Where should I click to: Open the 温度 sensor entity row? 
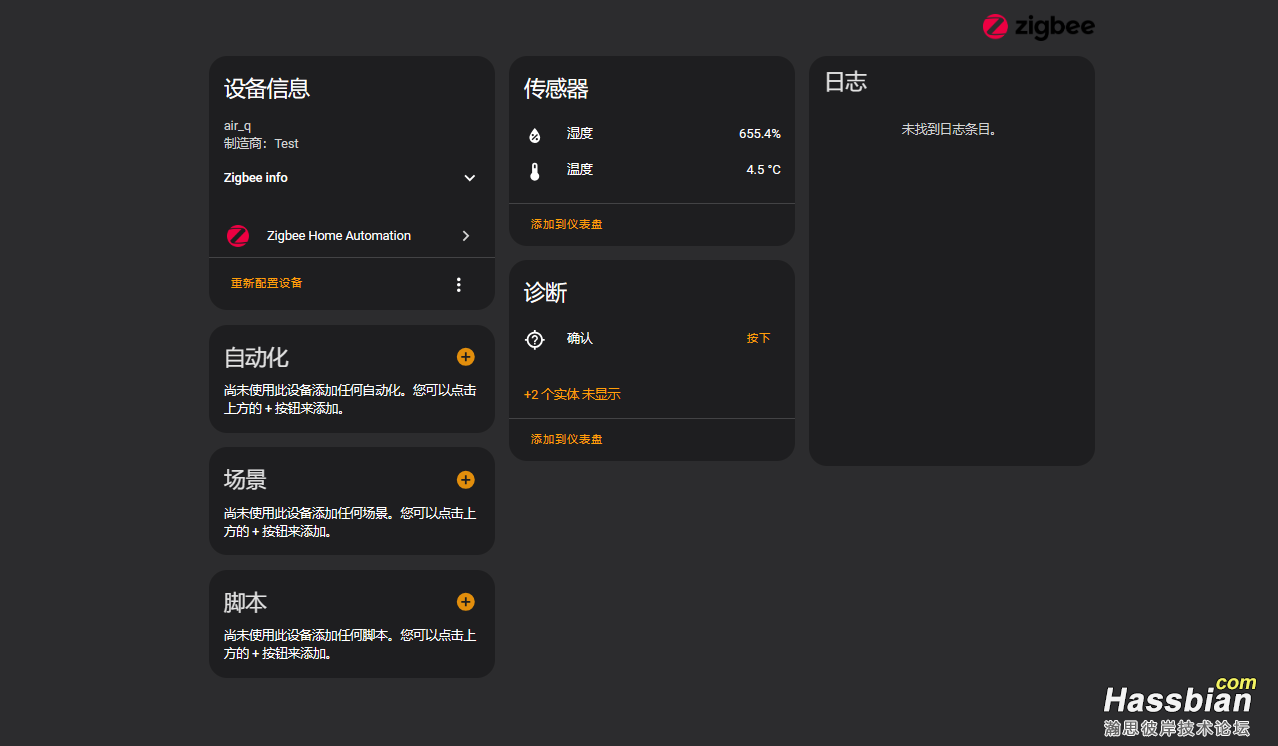click(x=652, y=170)
